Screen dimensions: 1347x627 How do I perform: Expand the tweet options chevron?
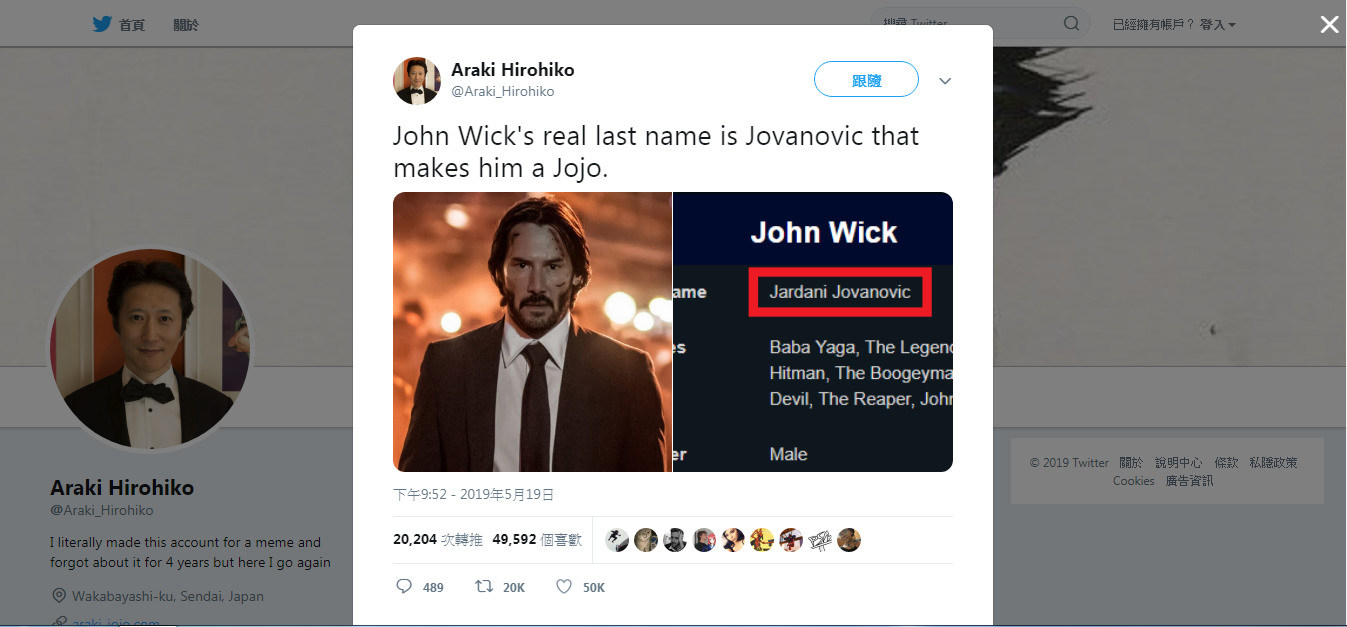945,81
